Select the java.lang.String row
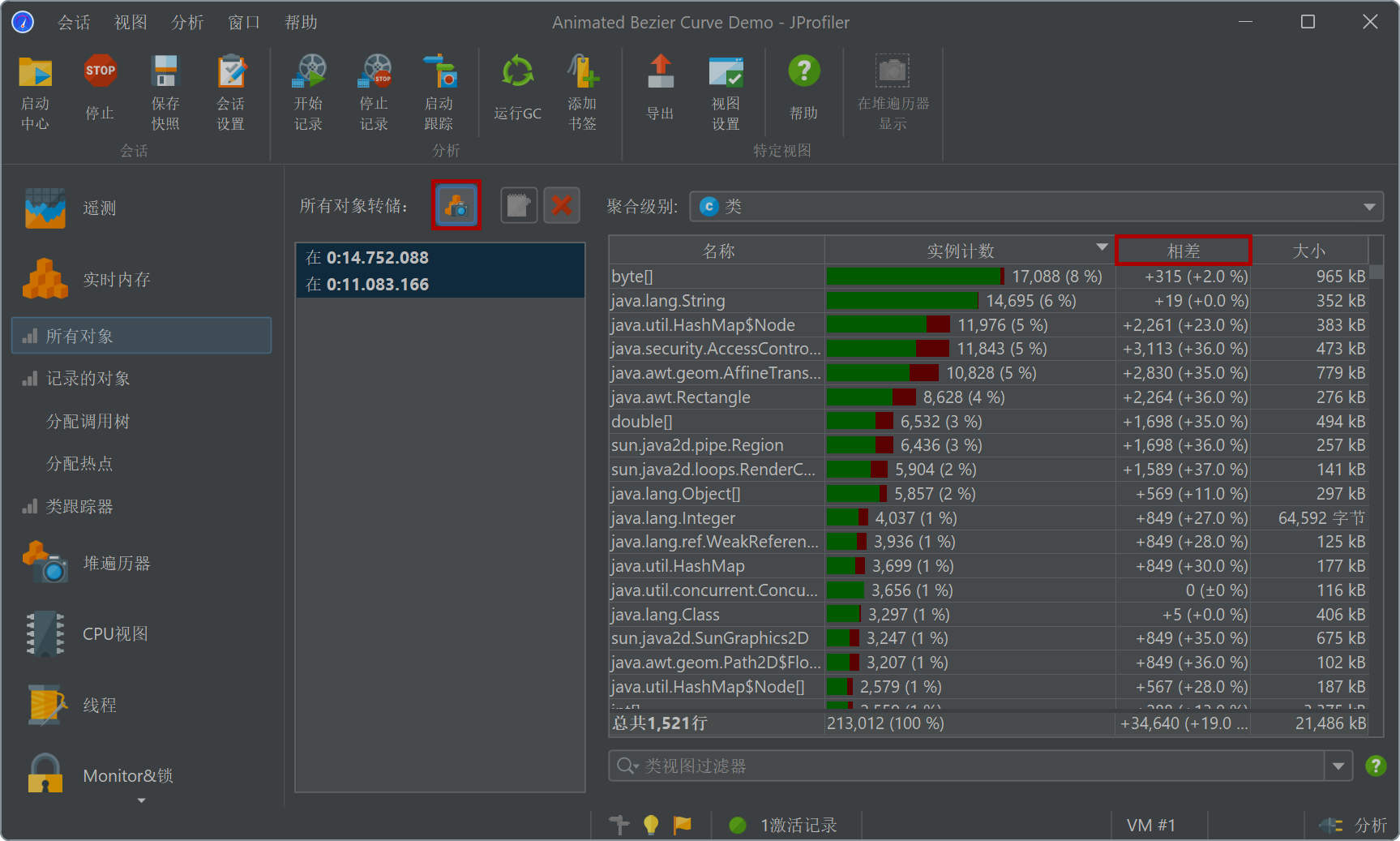The image size is (1400, 841). 989,301
